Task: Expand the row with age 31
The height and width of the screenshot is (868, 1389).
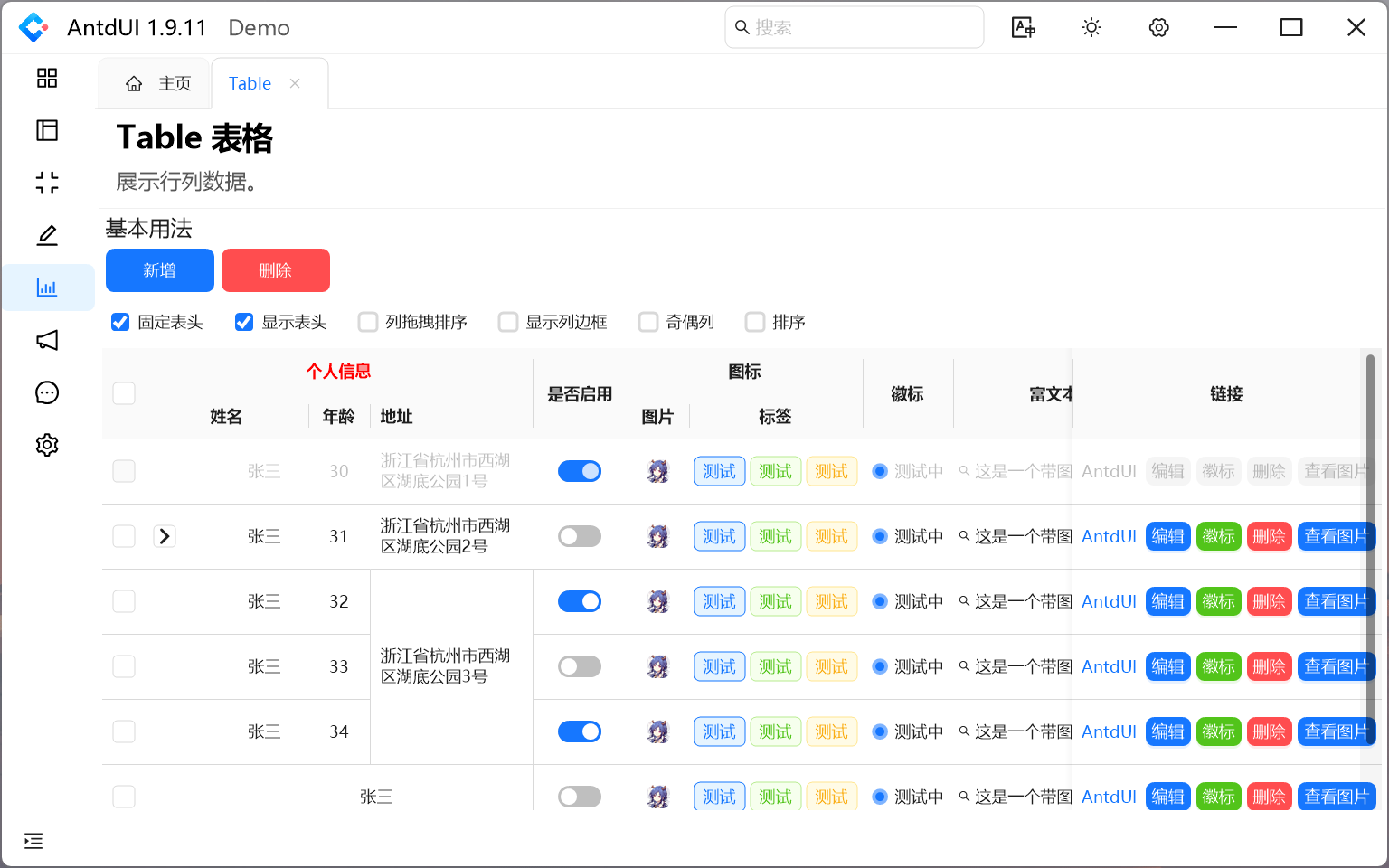Action: pyautogui.click(x=165, y=536)
